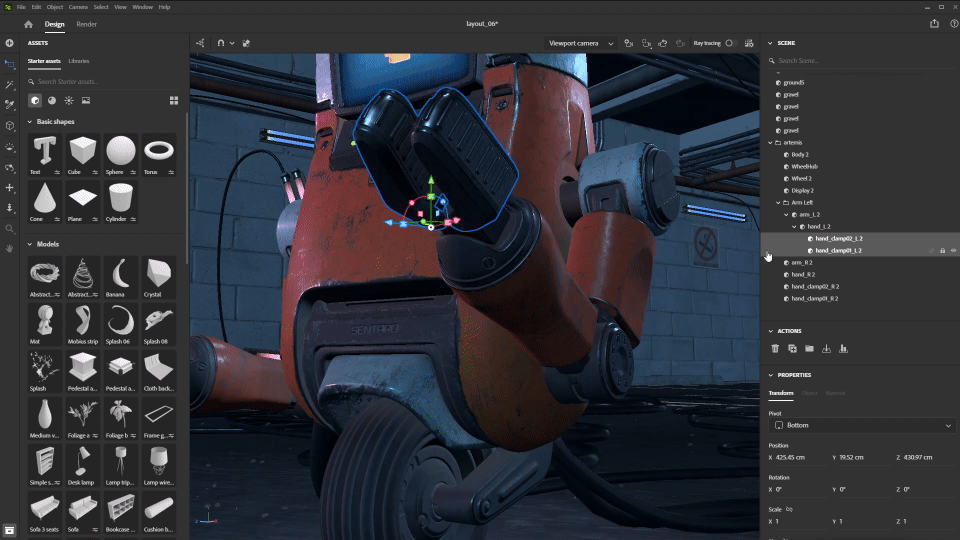Screen dimensions: 960x540
Task: Switch to the Libraries tab
Action: (x=78, y=61)
